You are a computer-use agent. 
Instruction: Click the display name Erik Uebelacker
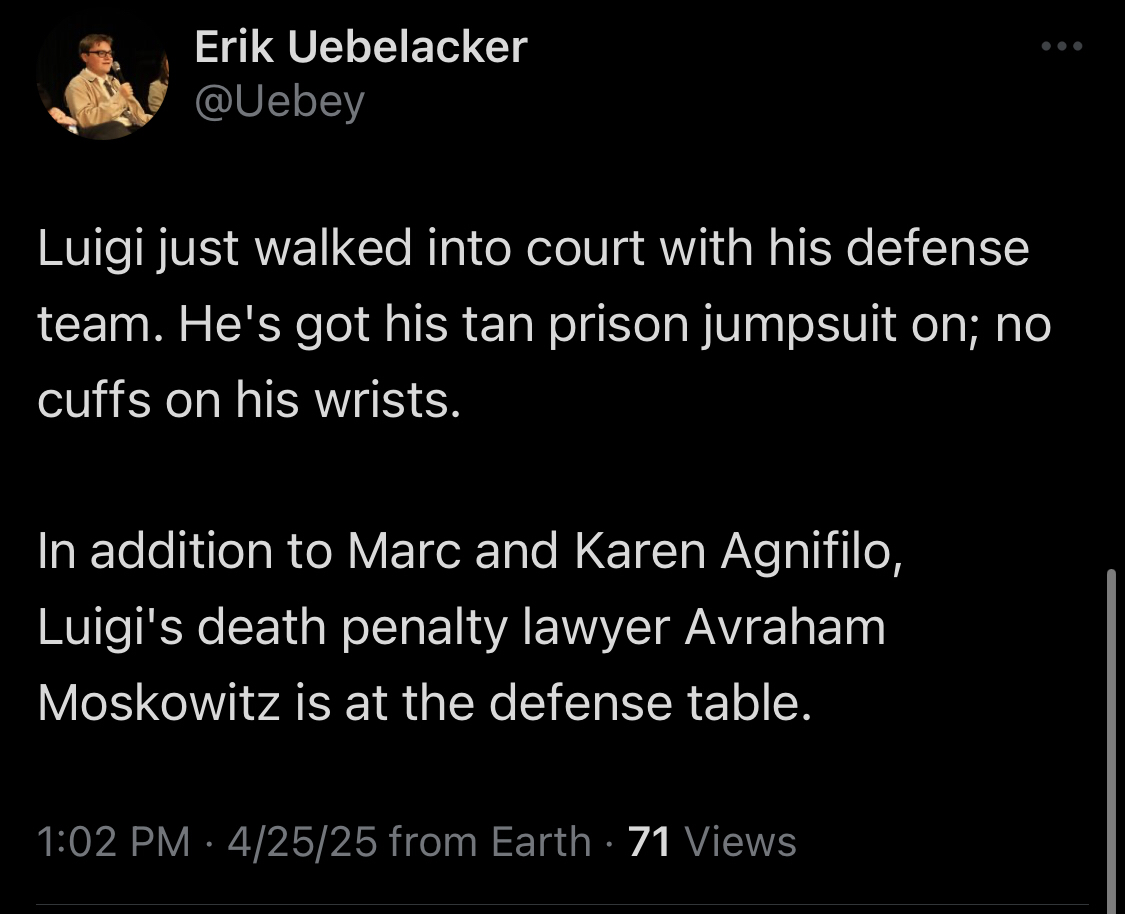click(x=361, y=47)
